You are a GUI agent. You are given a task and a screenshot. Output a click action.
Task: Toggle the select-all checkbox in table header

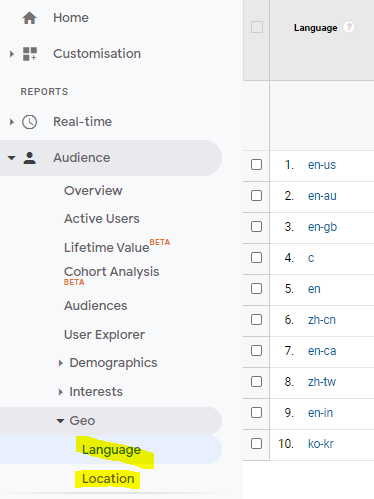pos(257,27)
